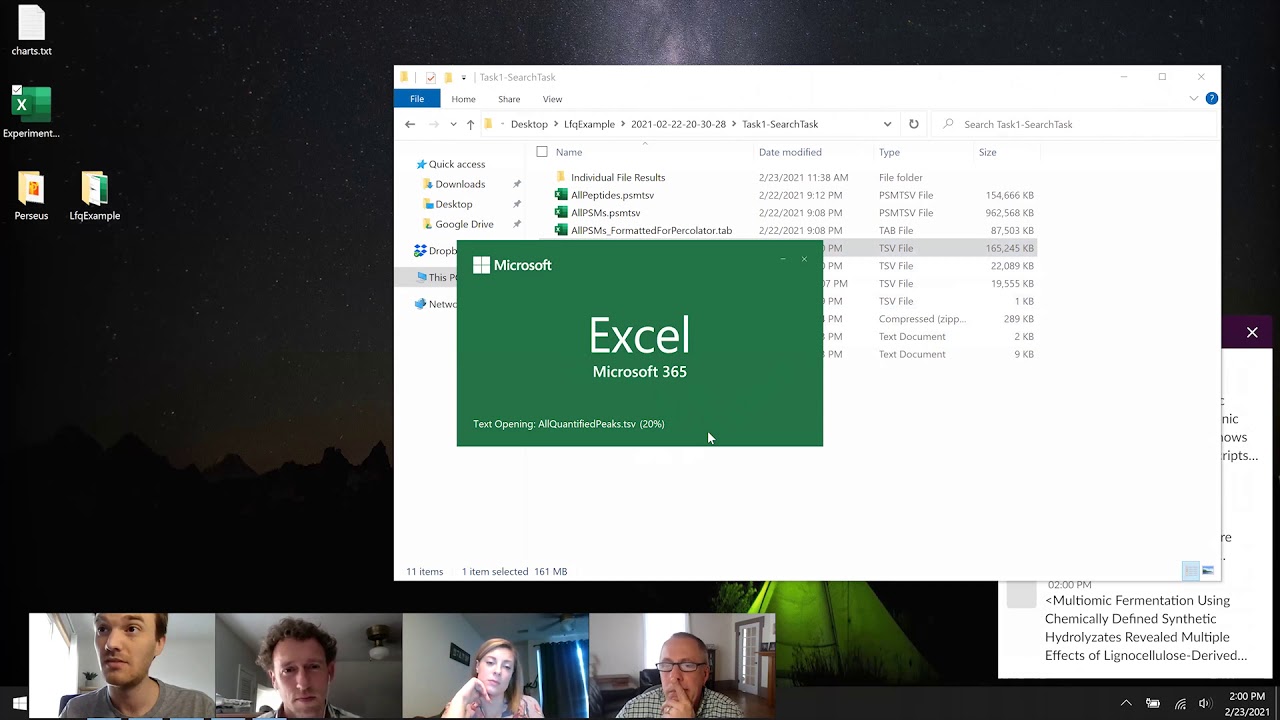This screenshot has width=1280, height=720.
Task: Open the Perseus folder on desktop
Action: [x=31, y=195]
